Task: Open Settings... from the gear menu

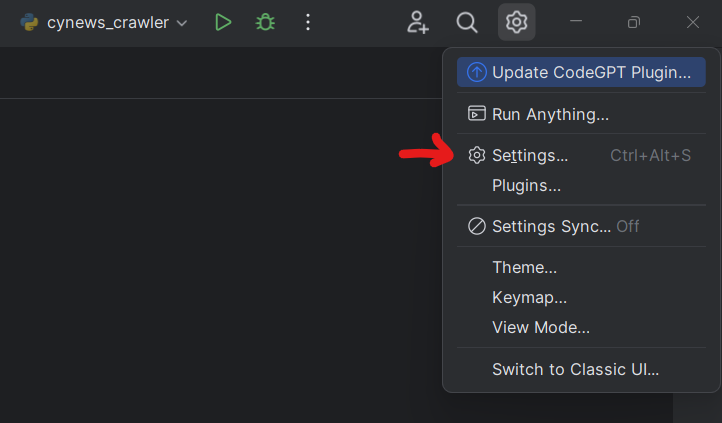Action: point(530,156)
